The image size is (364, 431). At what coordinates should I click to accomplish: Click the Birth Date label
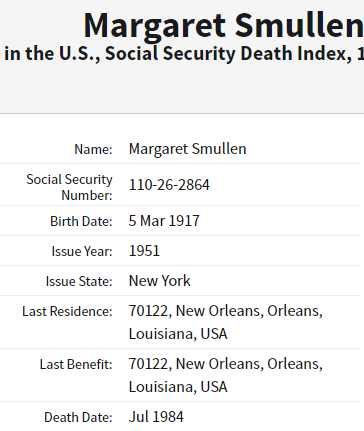81,221
